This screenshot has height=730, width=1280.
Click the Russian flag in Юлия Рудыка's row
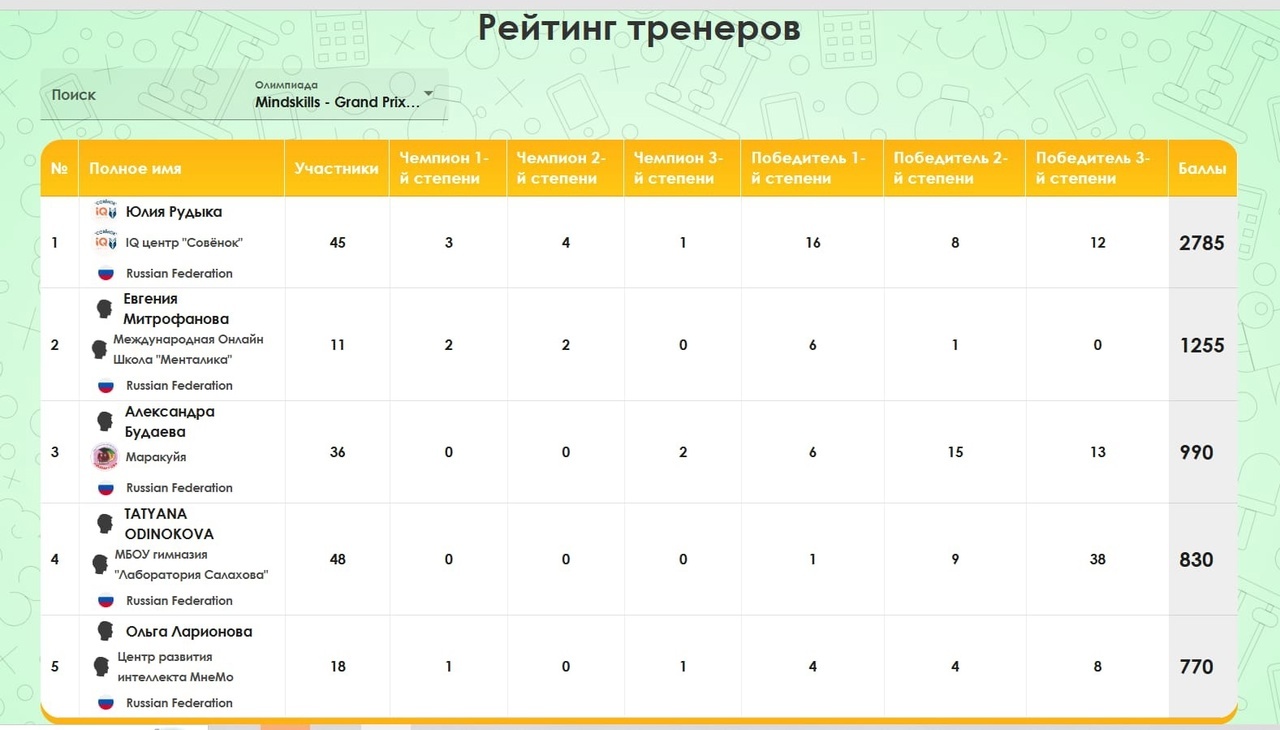pos(105,273)
